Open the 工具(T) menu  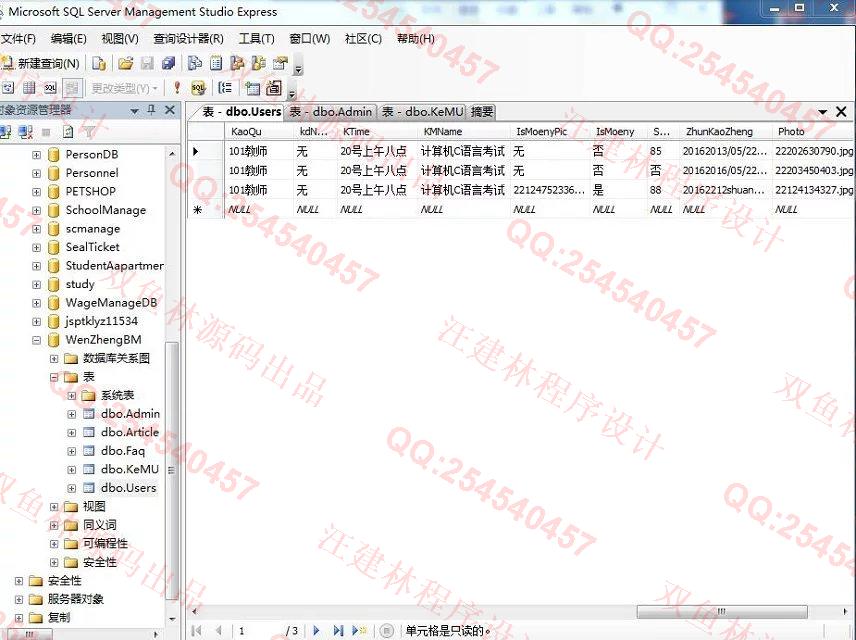256,39
